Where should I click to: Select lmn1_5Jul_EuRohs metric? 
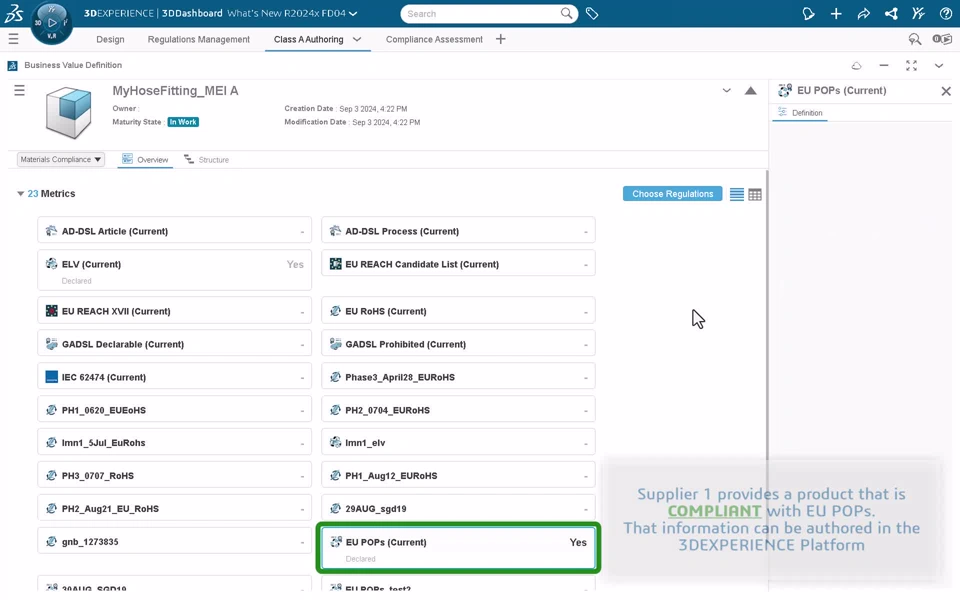(x=174, y=443)
